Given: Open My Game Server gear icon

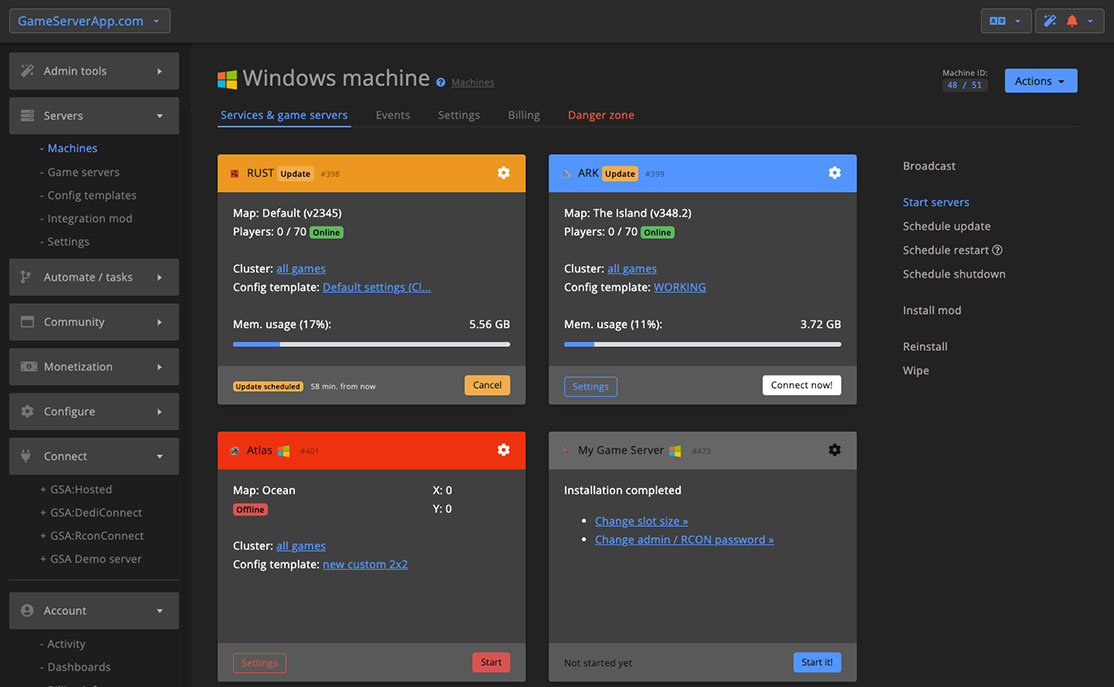Looking at the screenshot, I should click(834, 450).
